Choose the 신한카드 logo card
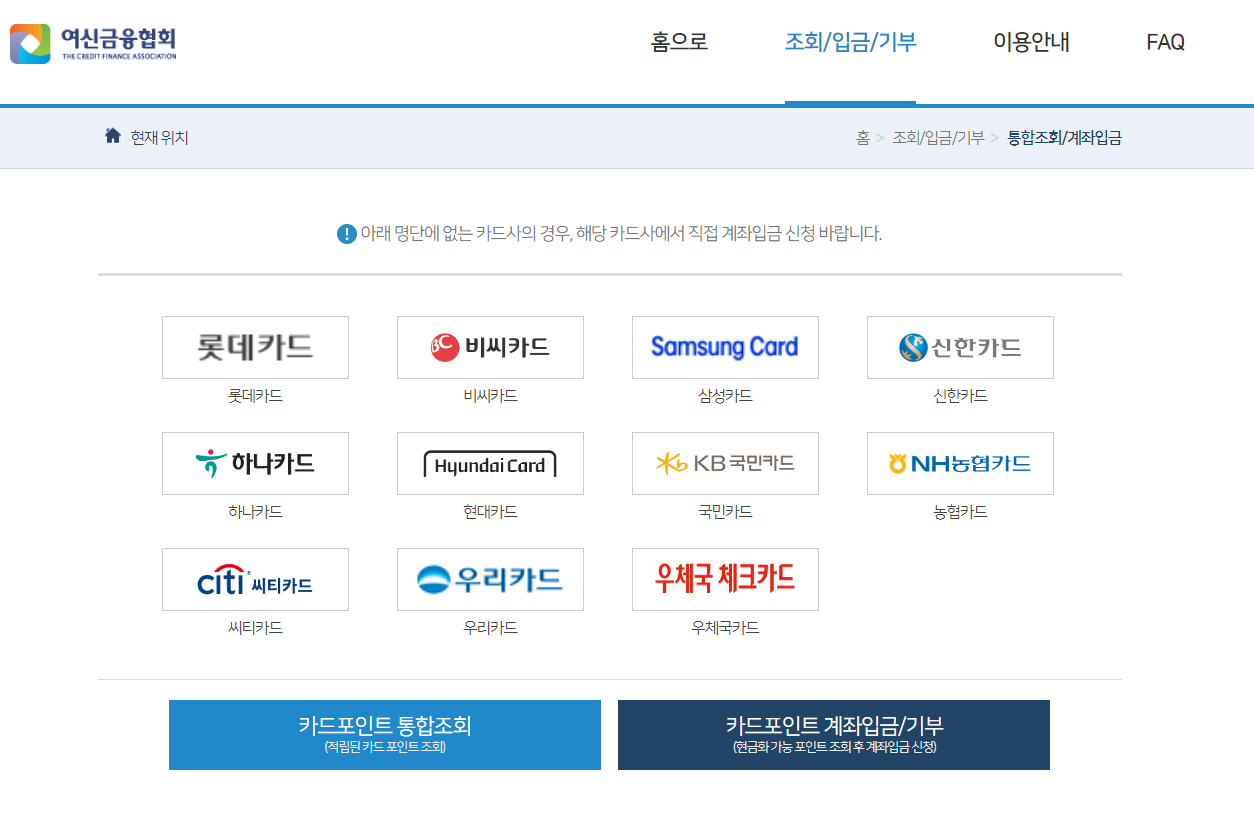 pos(960,347)
